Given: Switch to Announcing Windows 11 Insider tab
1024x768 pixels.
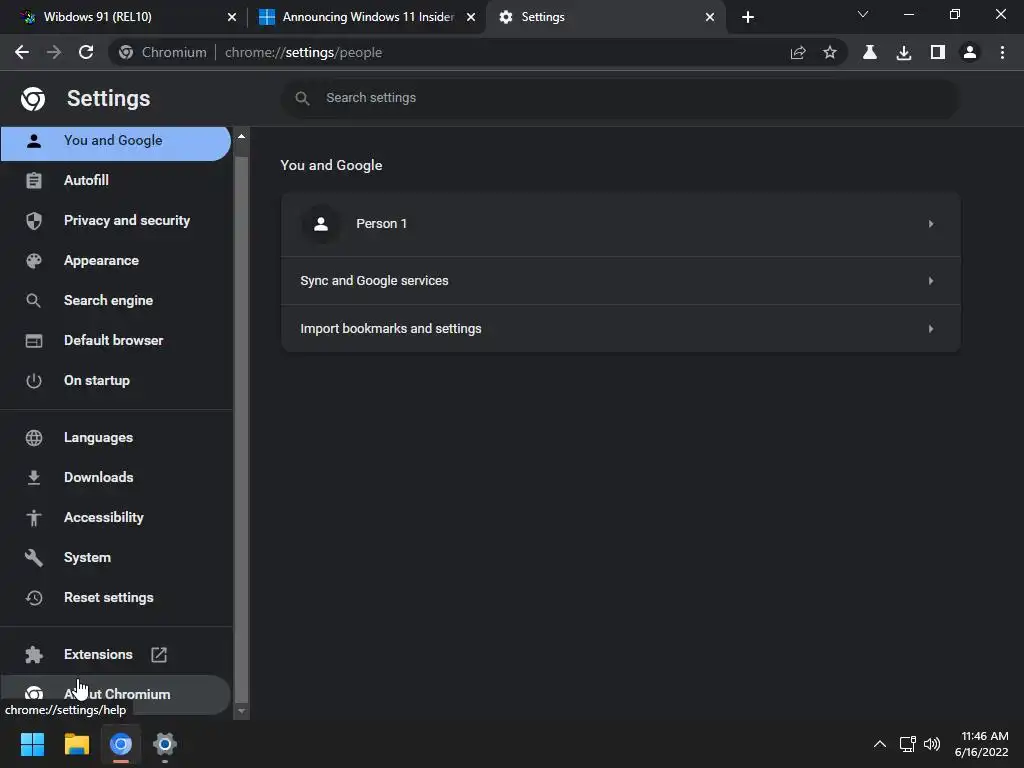Looking at the screenshot, I should 367,17.
